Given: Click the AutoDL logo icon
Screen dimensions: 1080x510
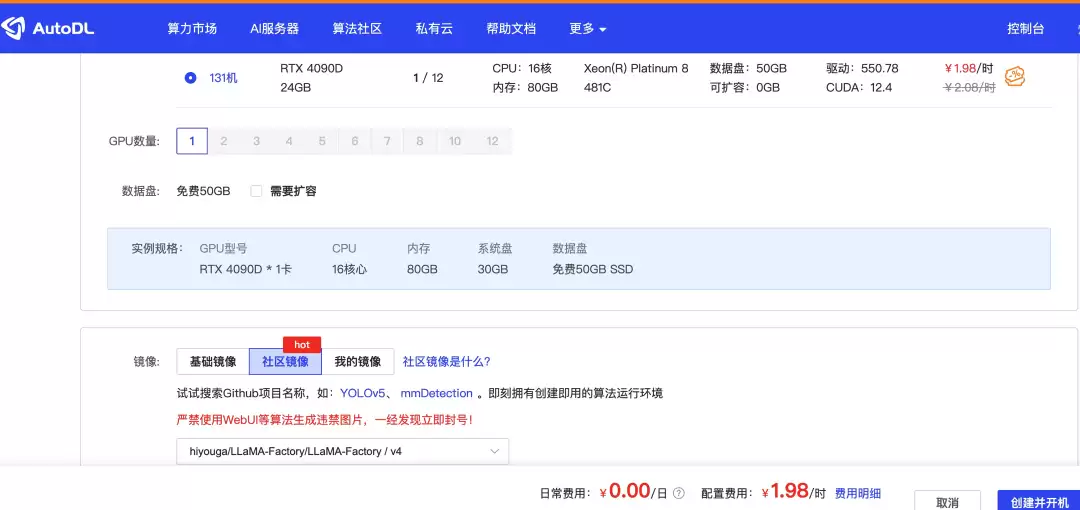Looking at the screenshot, I should tap(13, 28).
